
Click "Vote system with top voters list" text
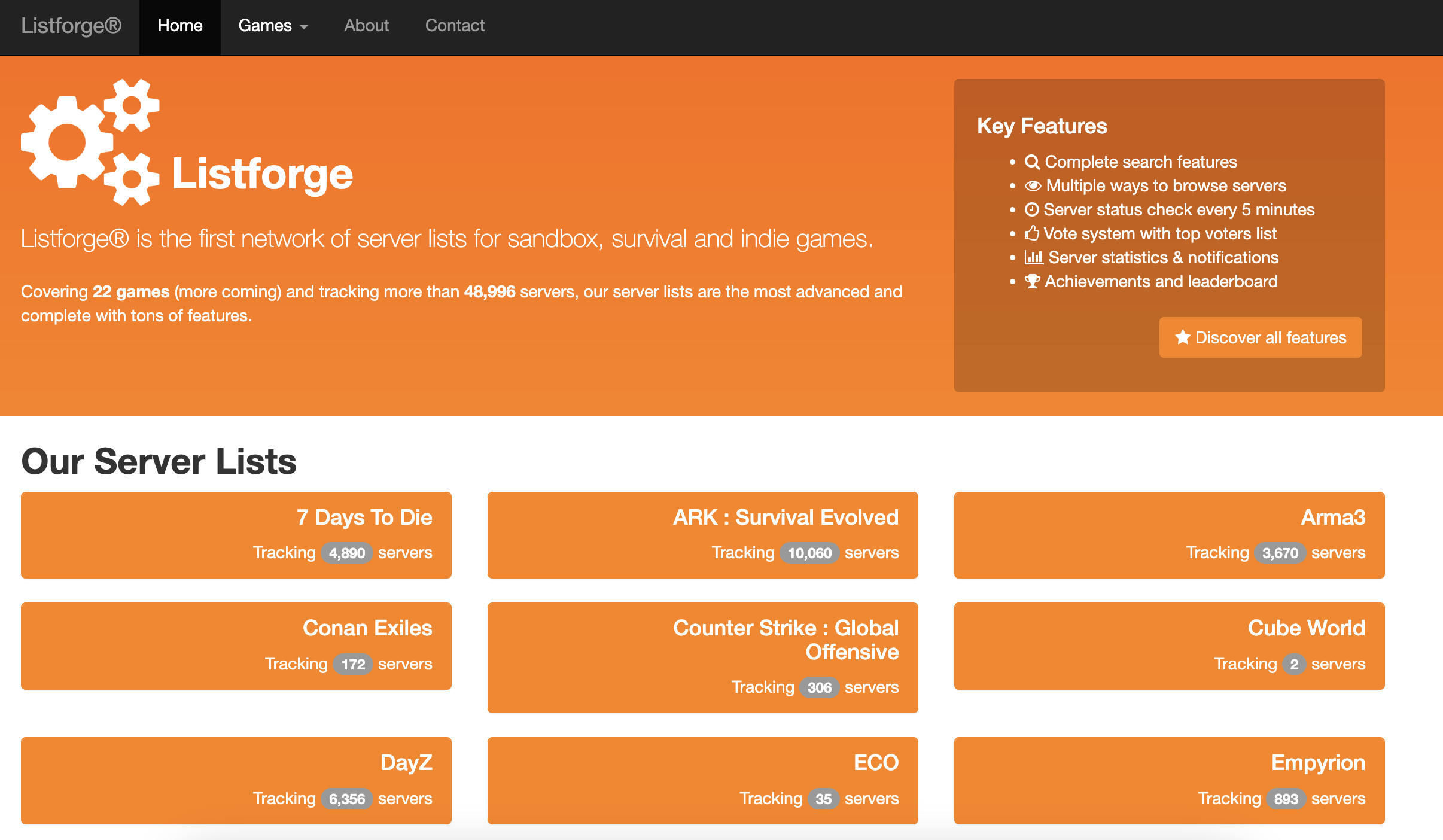[x=1160, y=234]
